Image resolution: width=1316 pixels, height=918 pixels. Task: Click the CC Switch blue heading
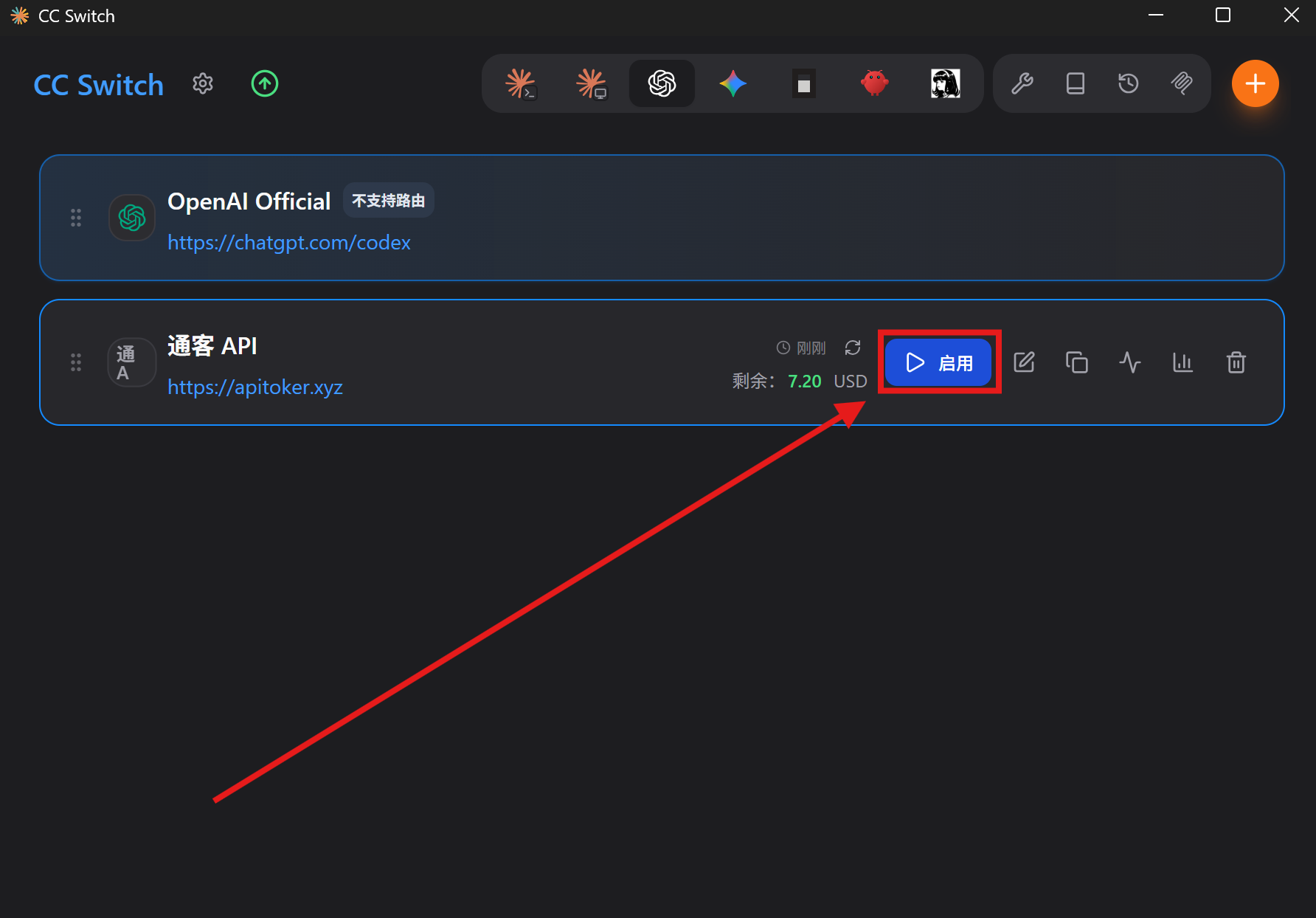point(99,85)
